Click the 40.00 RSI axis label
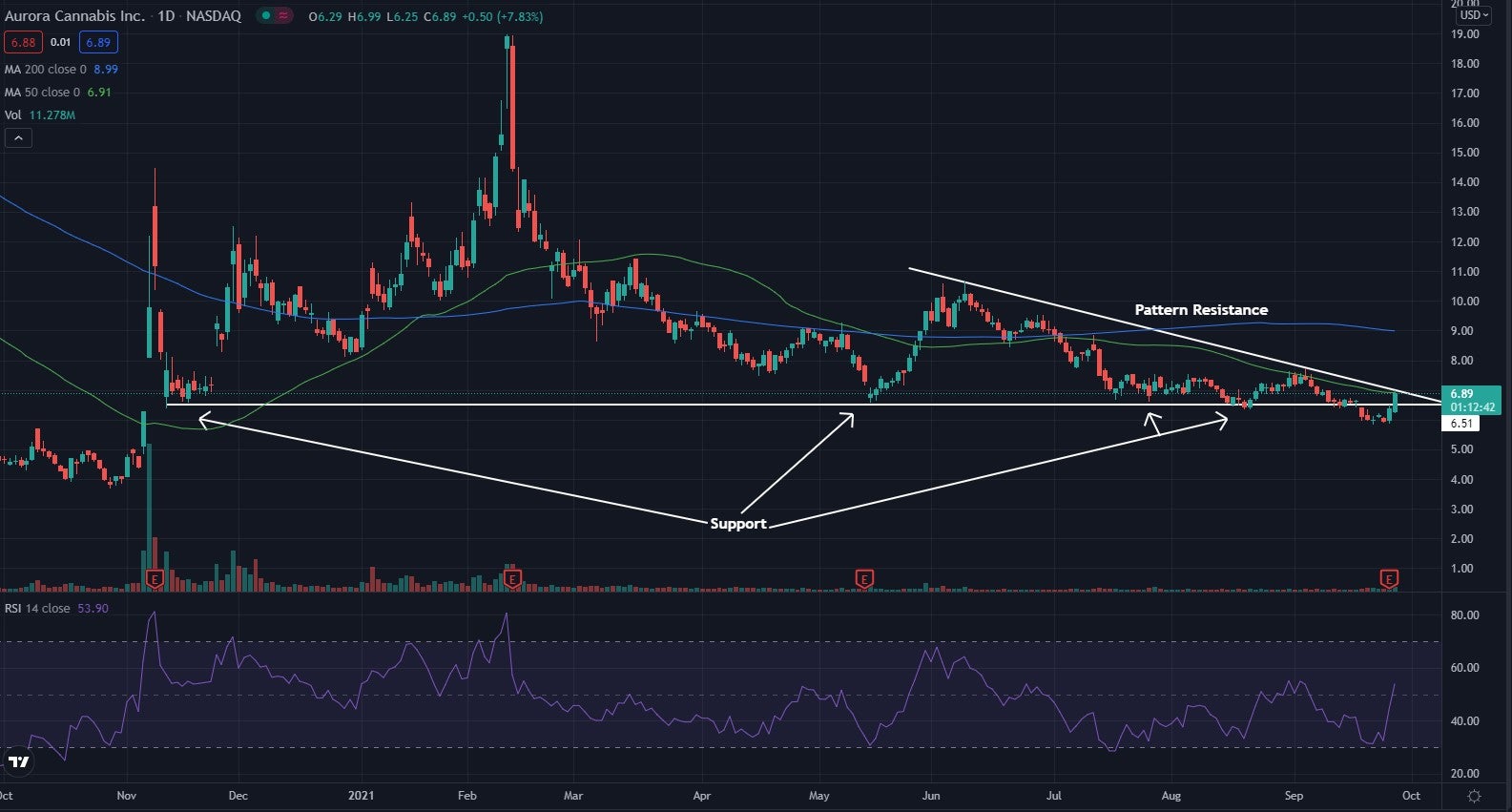Viewport: 1512px width, 812px height. point(1464,721)
